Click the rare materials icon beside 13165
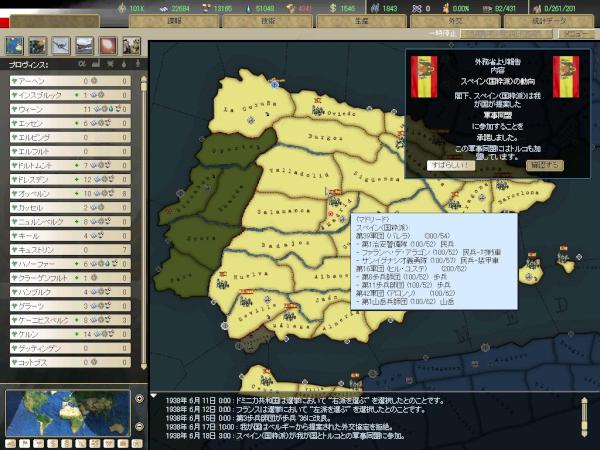The width and height of the screenshot is (600, 450). pyautogui.click(x=206, y=8)
